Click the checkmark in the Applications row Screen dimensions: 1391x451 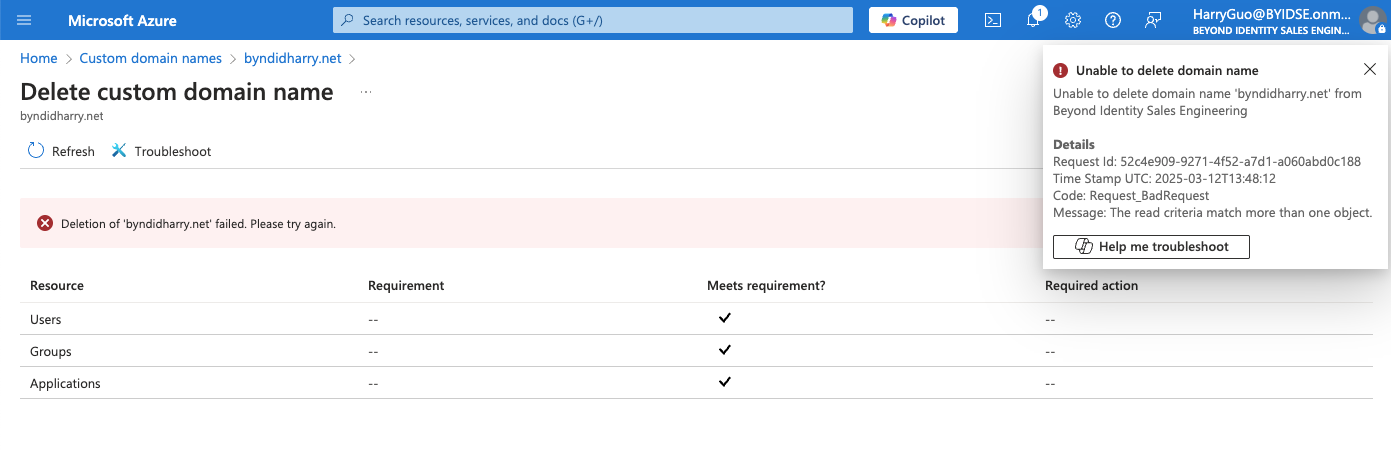coord(725,382)
